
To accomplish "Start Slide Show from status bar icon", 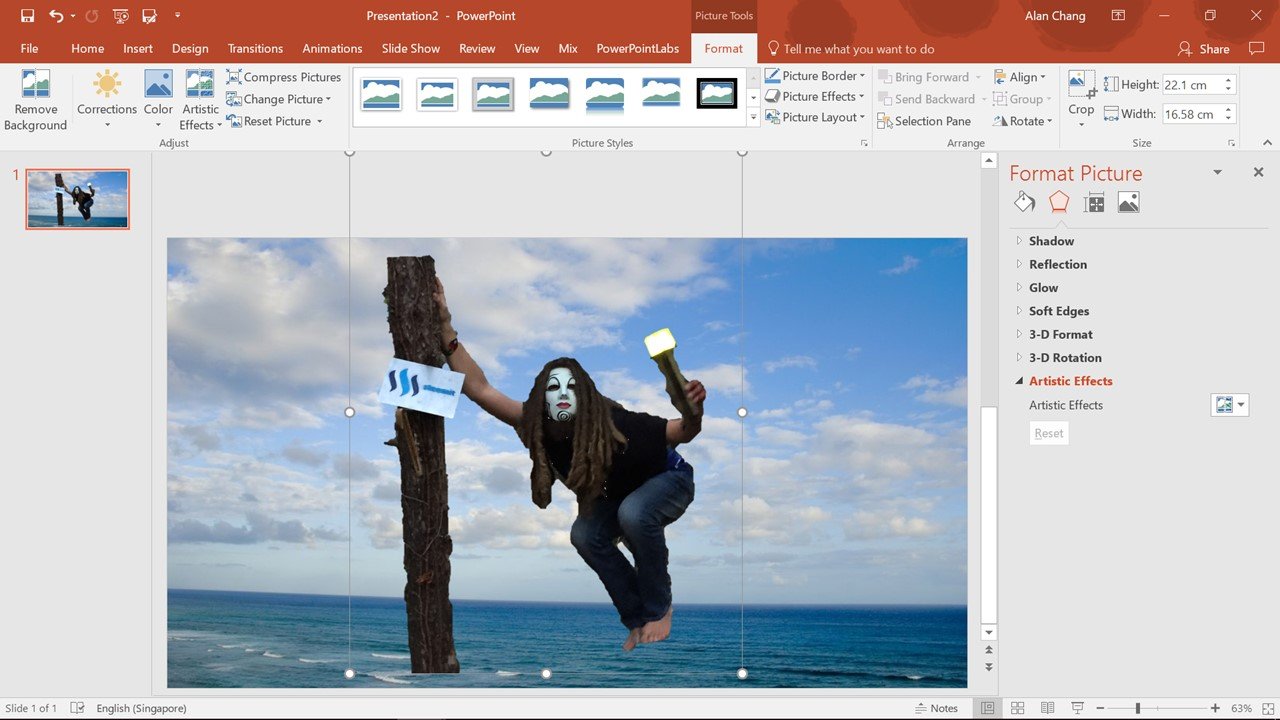I will pyautogui.click(x=1079, y=708).
